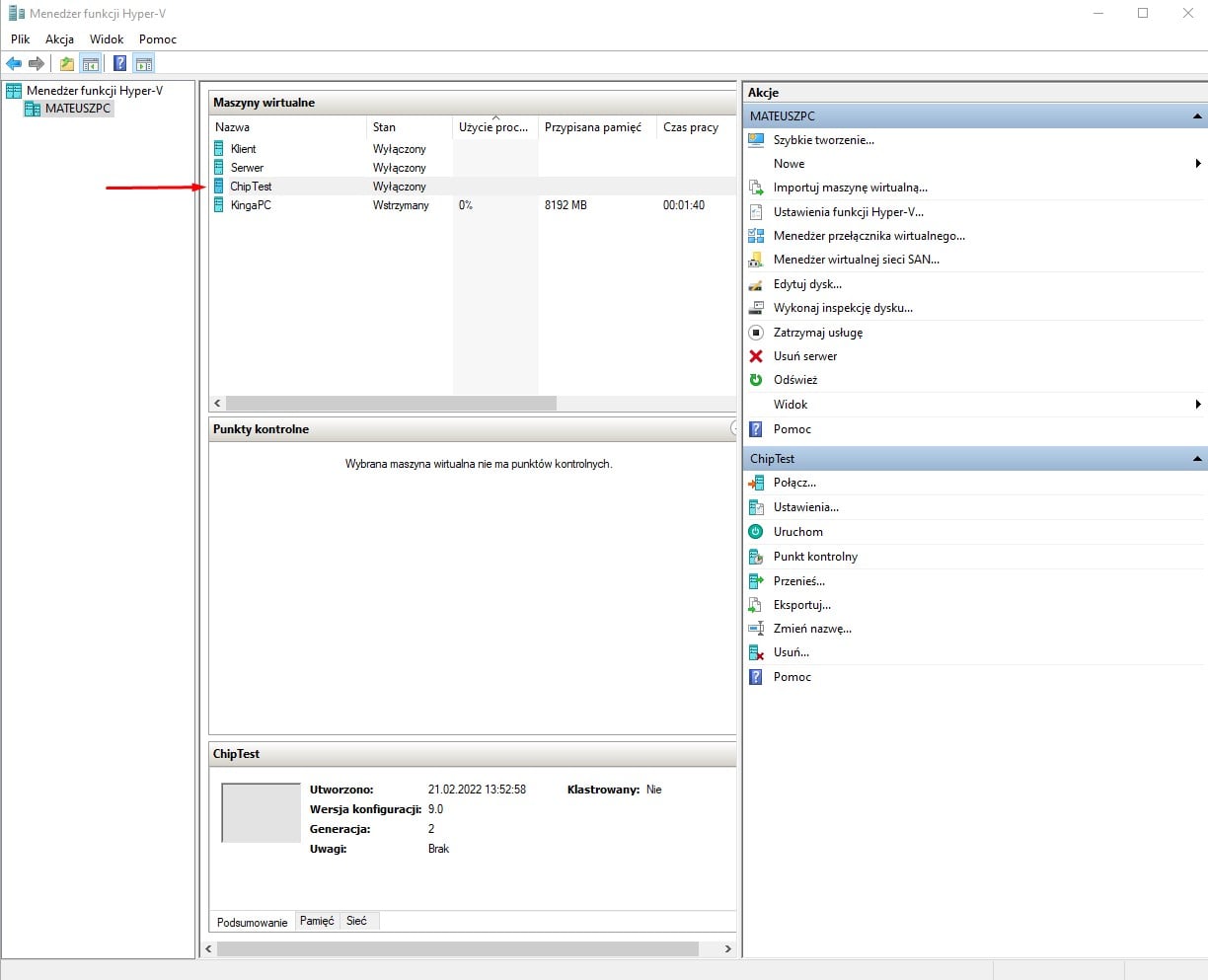Viewport: 1208px width, 980px height.
Task: Click the Eksportuj icon for ChipTest
Action: [756, 605]
